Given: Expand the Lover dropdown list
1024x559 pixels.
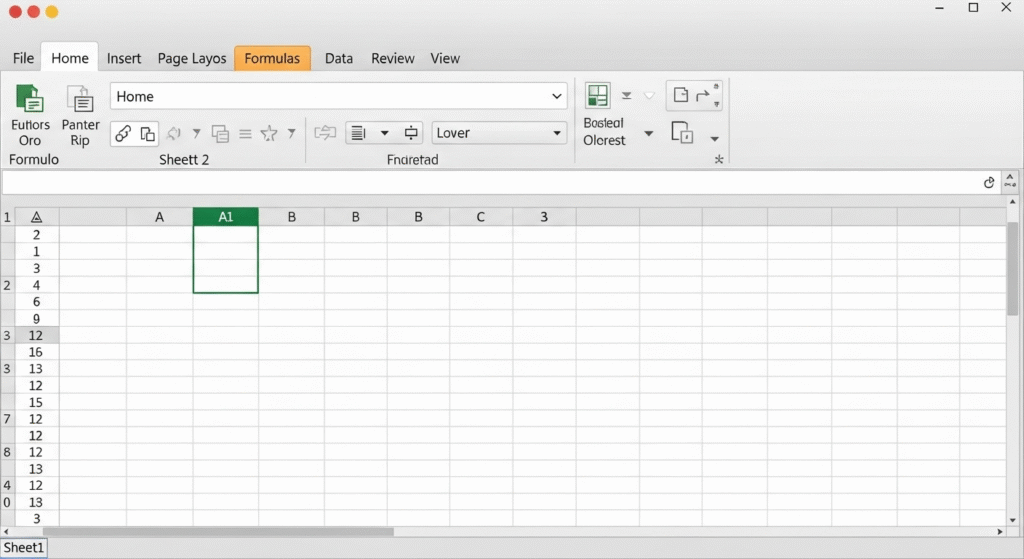Looking at the screenshot, I should 558,133.
